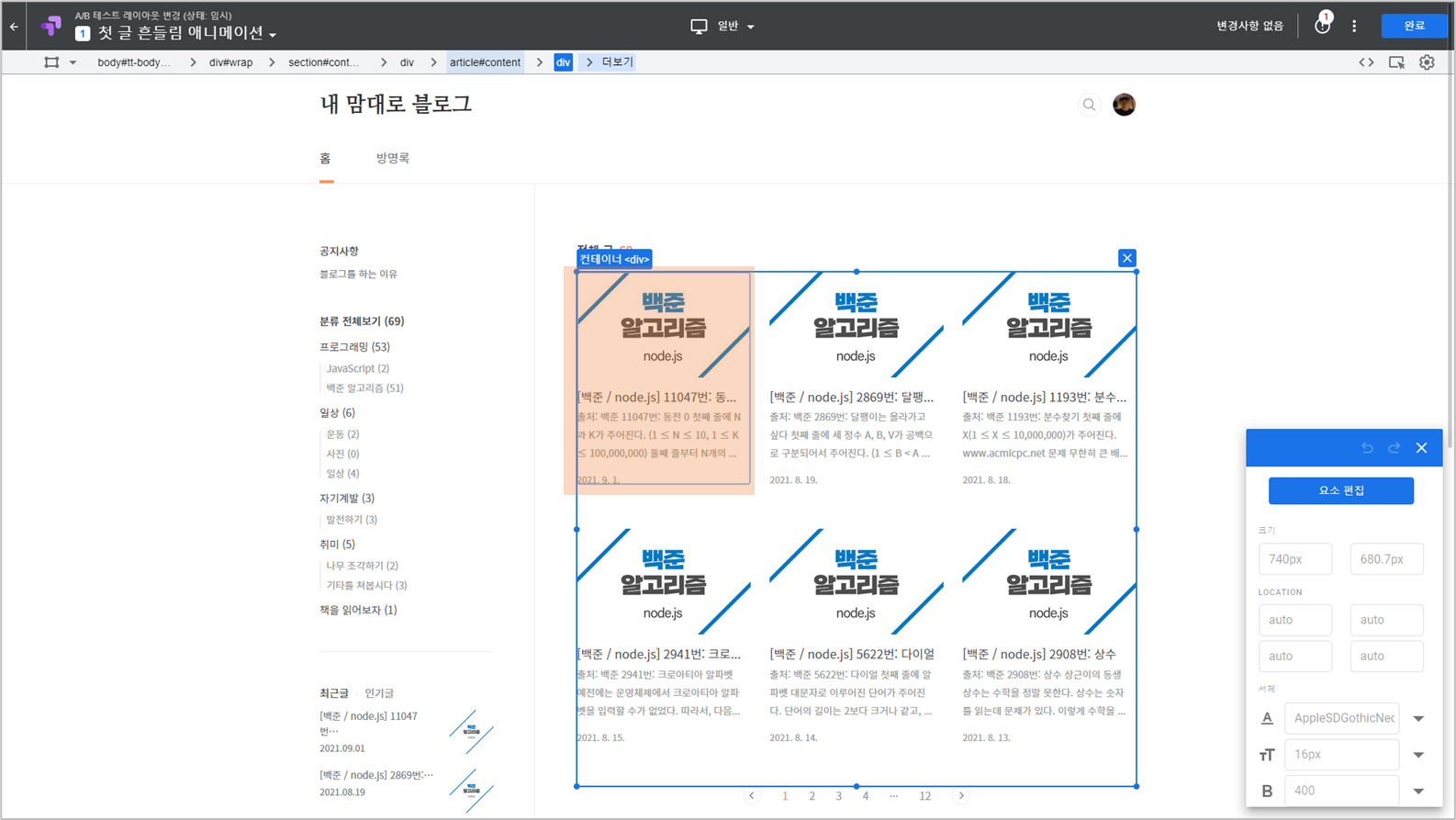Screen dimensions: 1456x820
Task: Open the font family dropdown arrow
Action: pos(1418,719)
